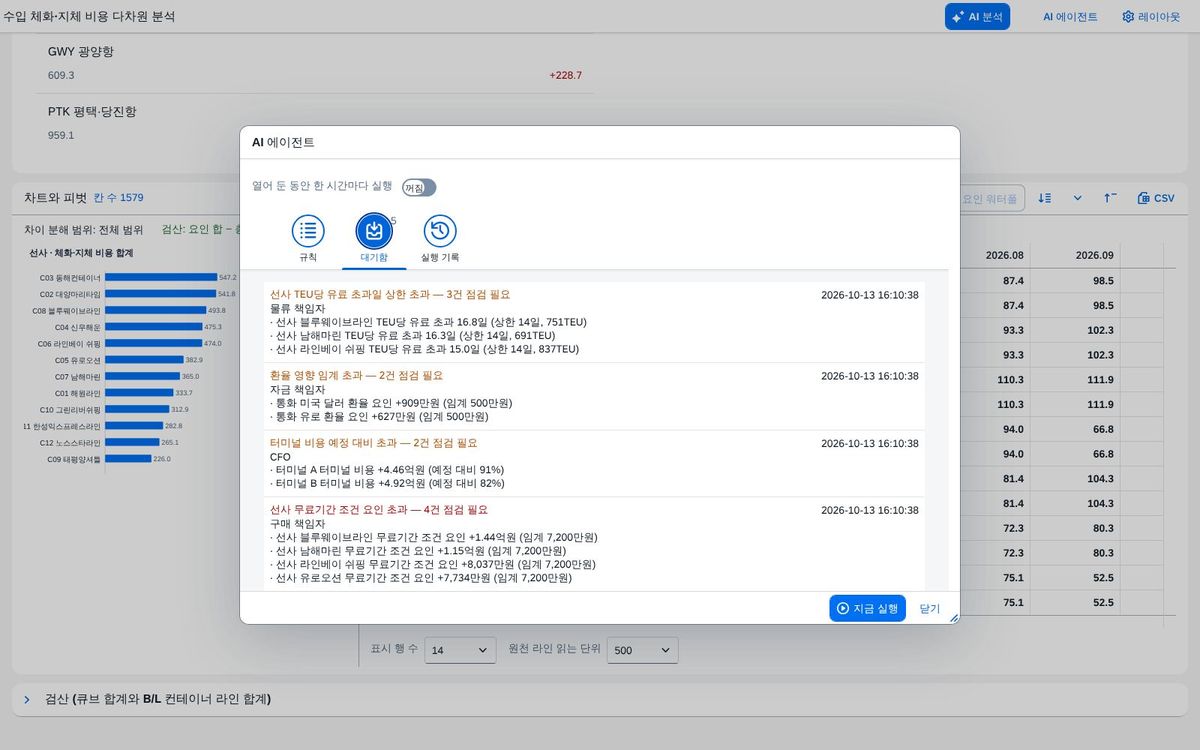
Task: Grab the dialog resize handle corner
Action: click(954, 618)
